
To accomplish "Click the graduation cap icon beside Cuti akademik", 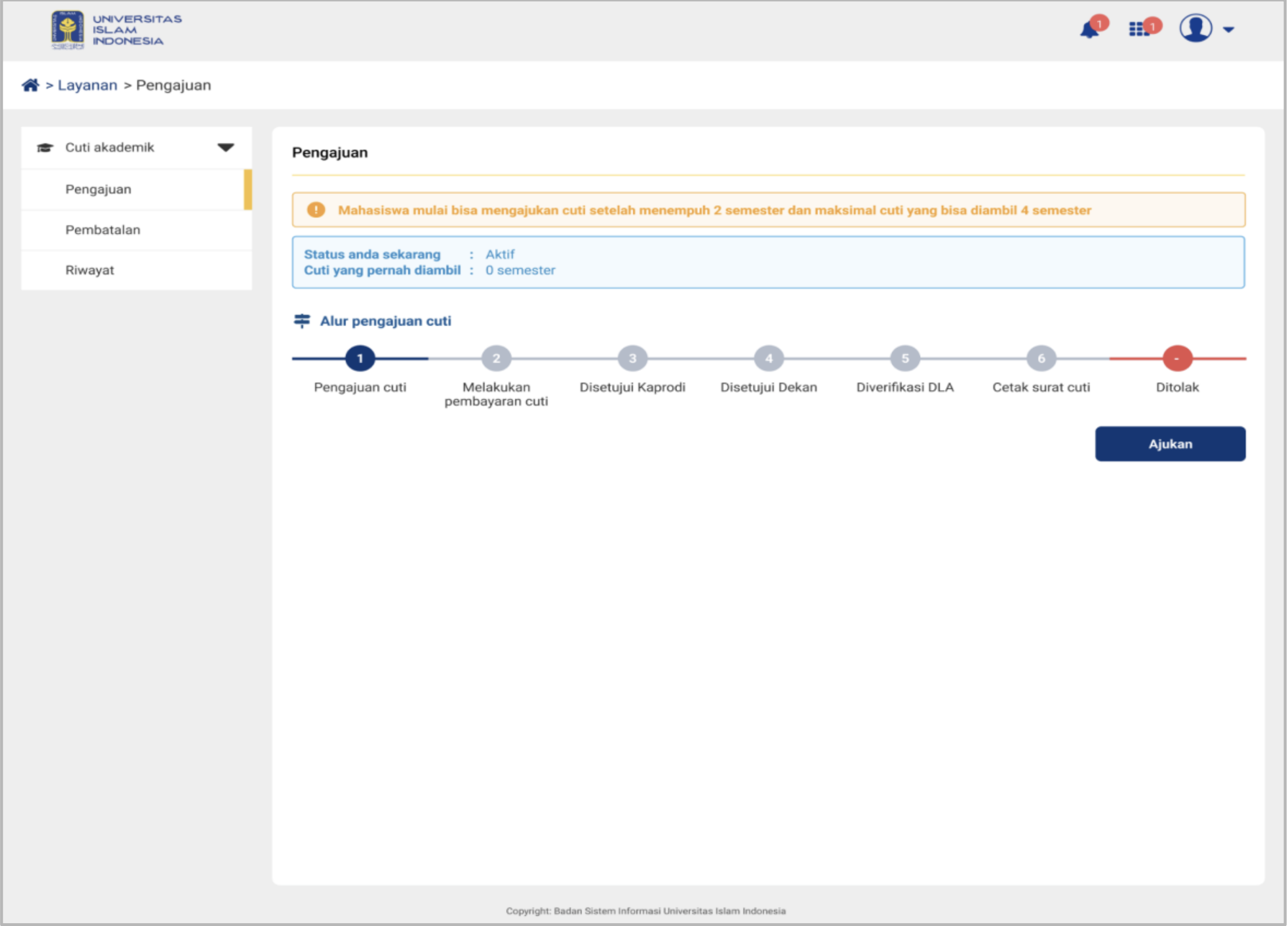I will pyautogui.click(x=45, y=148).
